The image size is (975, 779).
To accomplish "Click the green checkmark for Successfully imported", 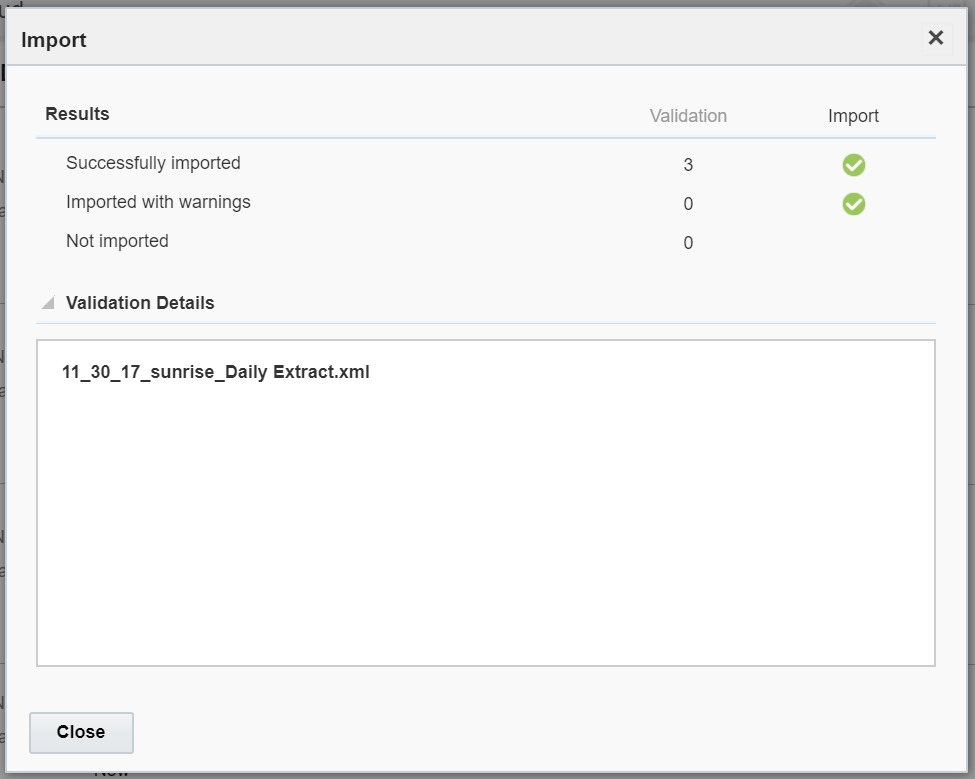I will point(853,165).
